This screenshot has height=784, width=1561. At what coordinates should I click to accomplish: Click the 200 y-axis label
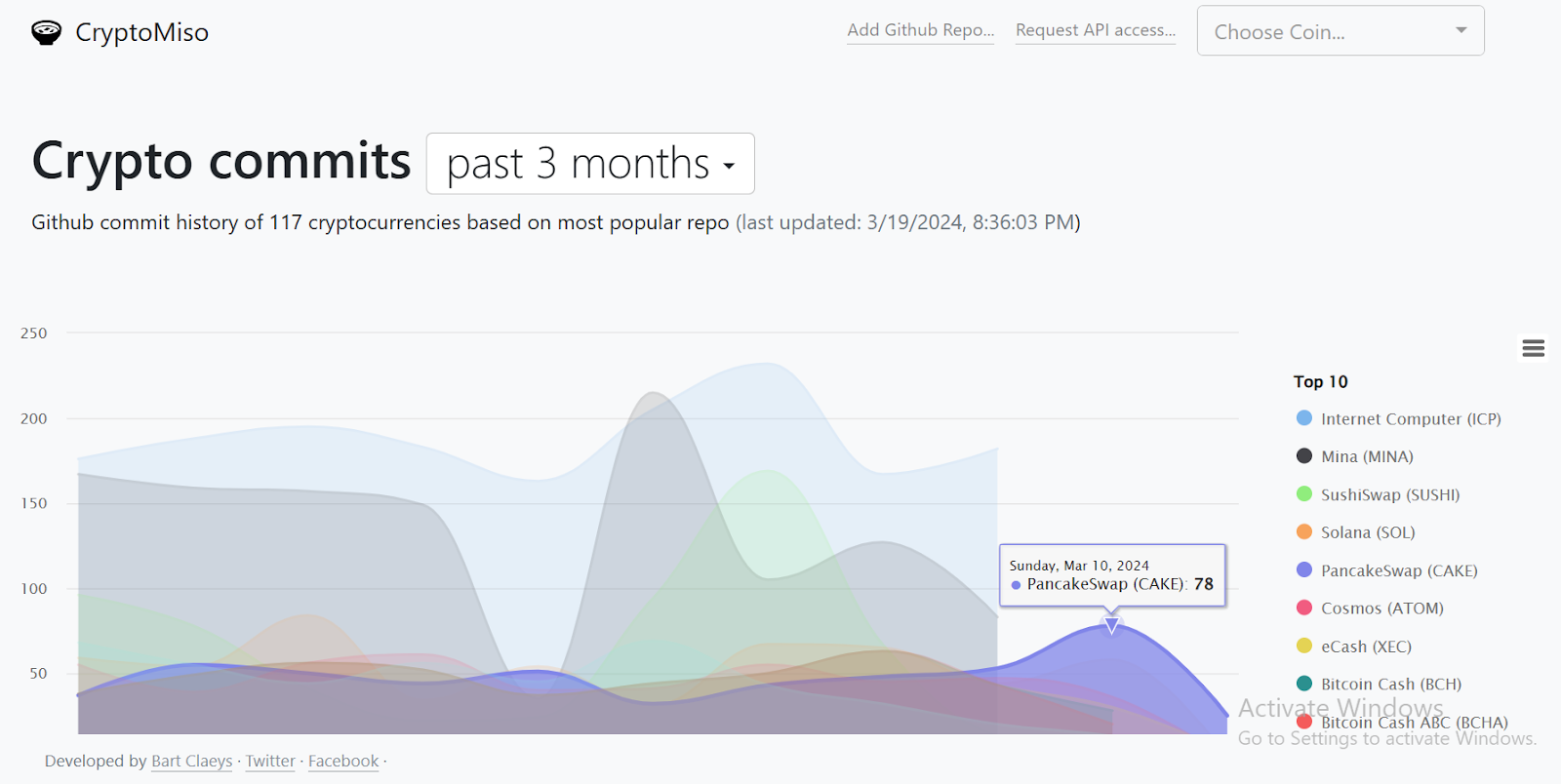point(33,419)
